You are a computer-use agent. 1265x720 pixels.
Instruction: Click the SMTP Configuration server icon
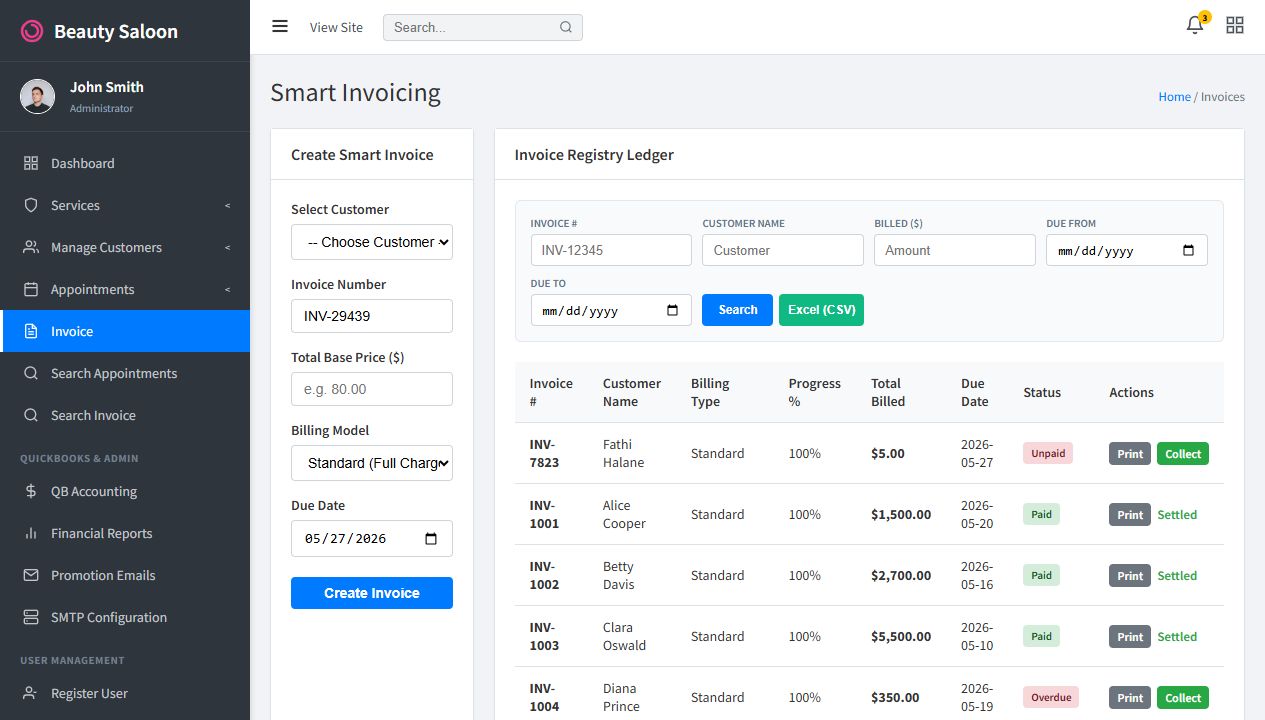click(31, 617)
